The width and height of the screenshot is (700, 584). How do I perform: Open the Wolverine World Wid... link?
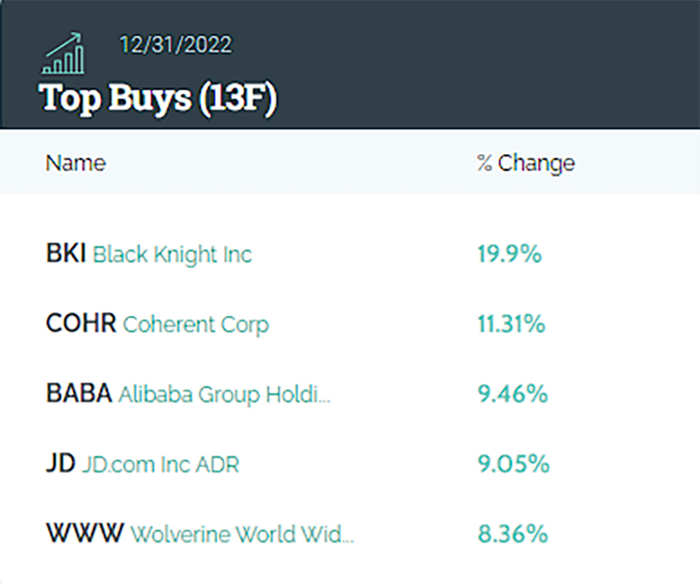coord(242,535)
